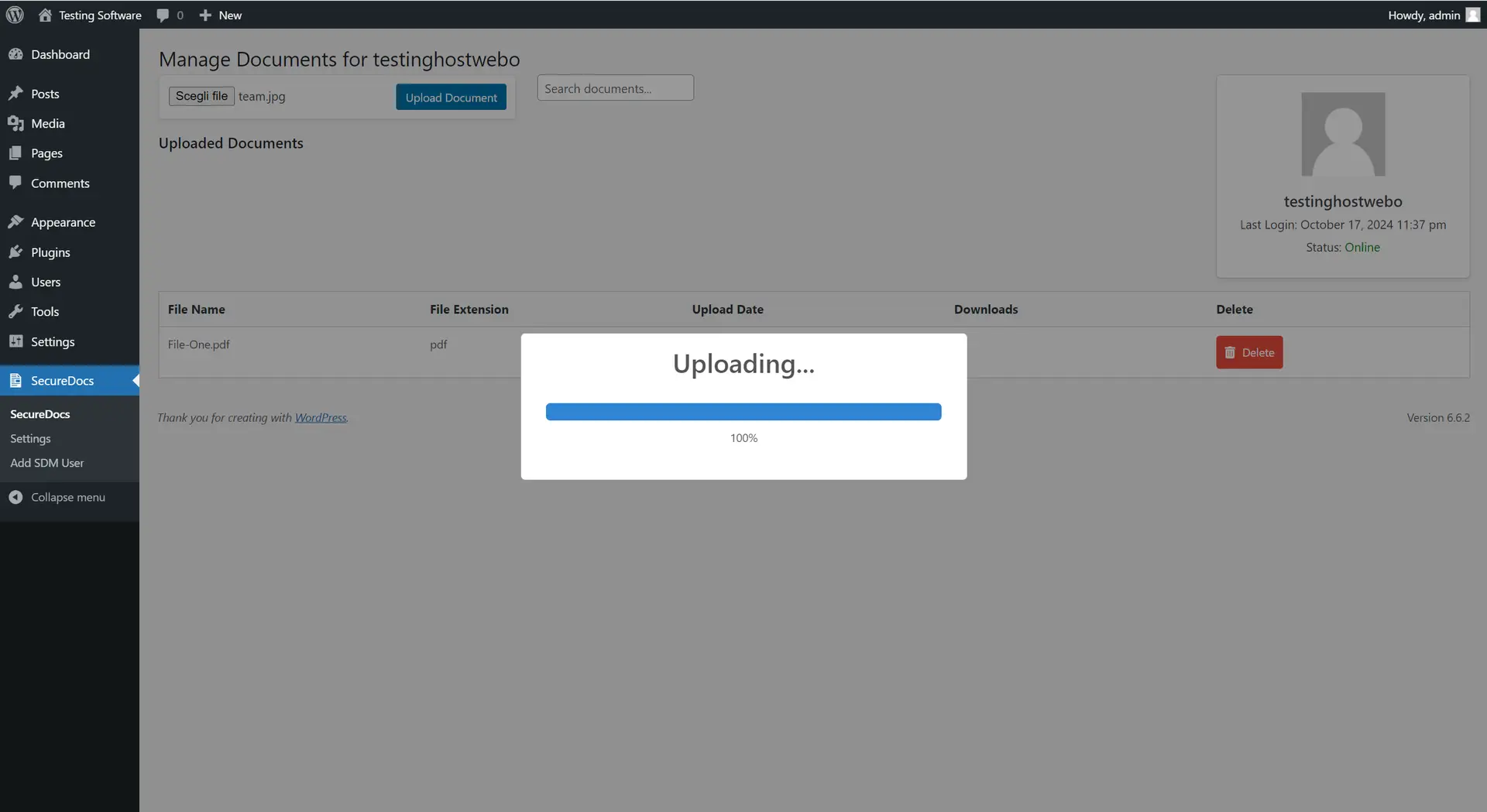
Task: Open the Media menu
Action: click(47, 124)
